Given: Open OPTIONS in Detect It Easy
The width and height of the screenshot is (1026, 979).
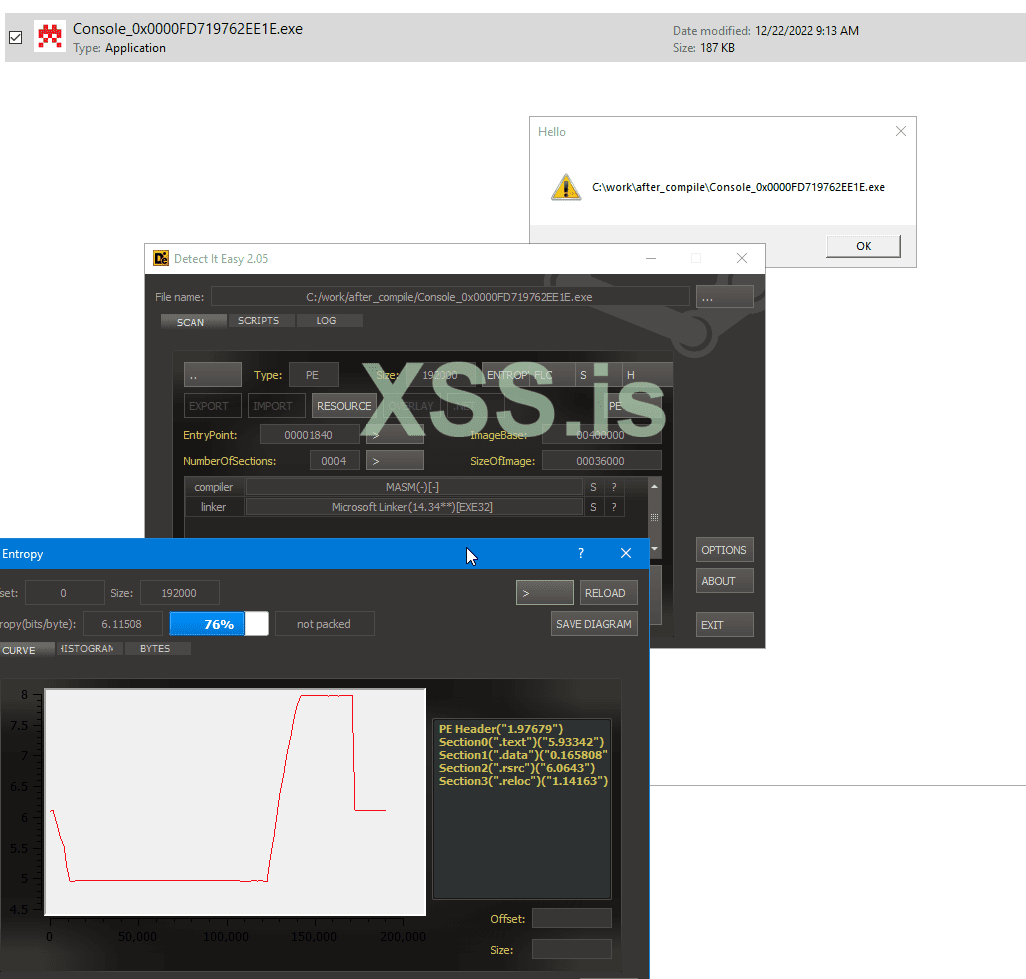Looking at the screenshot, I should (724, 550).
